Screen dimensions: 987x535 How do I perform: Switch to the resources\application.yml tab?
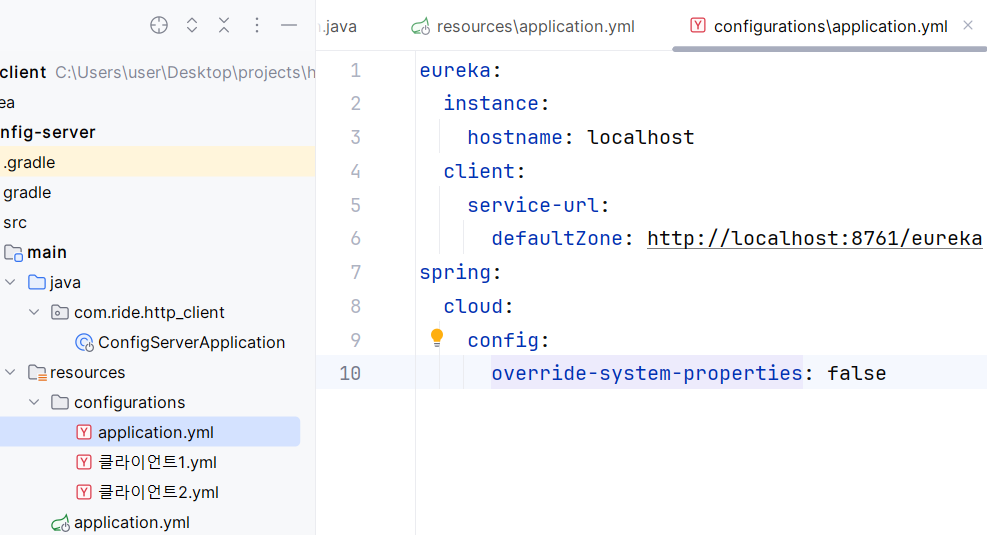tap(523, 26)
